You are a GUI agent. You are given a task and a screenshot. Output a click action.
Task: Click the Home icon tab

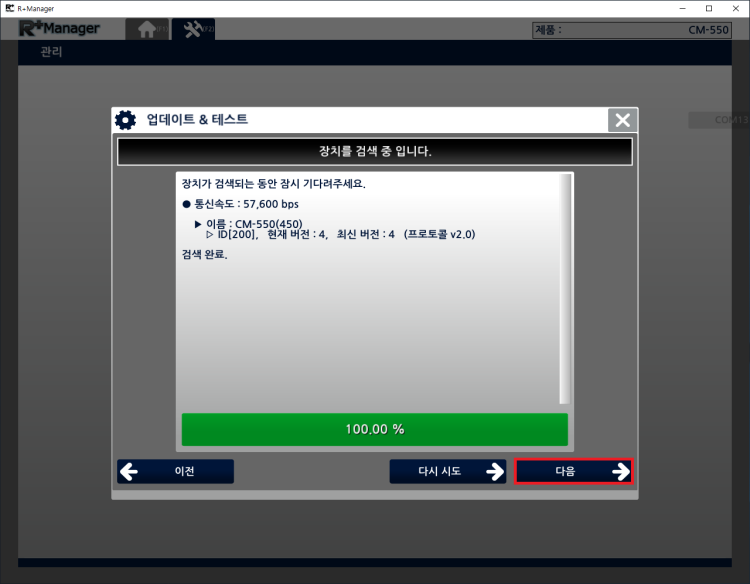(x=147, y=29)
